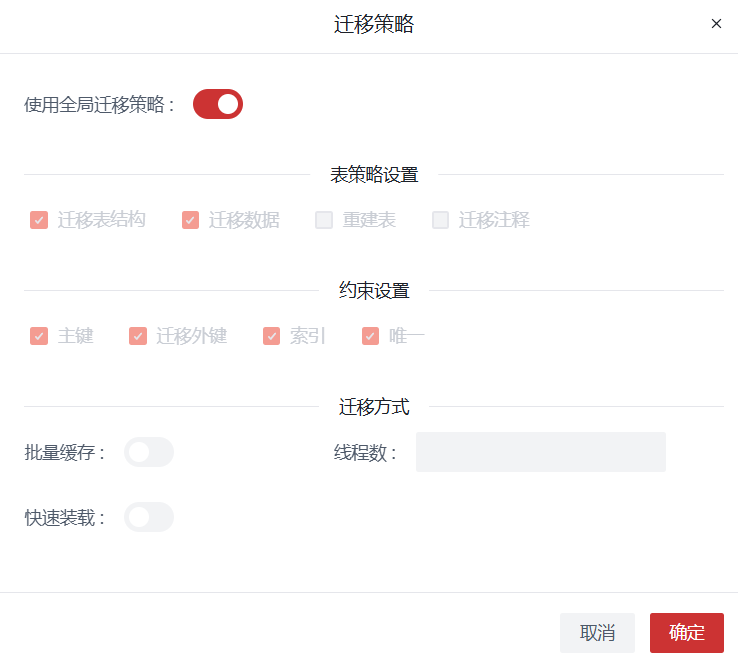Uncheck the 唯一 constraint checkbox
The height and width of the screenshot is (668, 738).
click(370, 336)
